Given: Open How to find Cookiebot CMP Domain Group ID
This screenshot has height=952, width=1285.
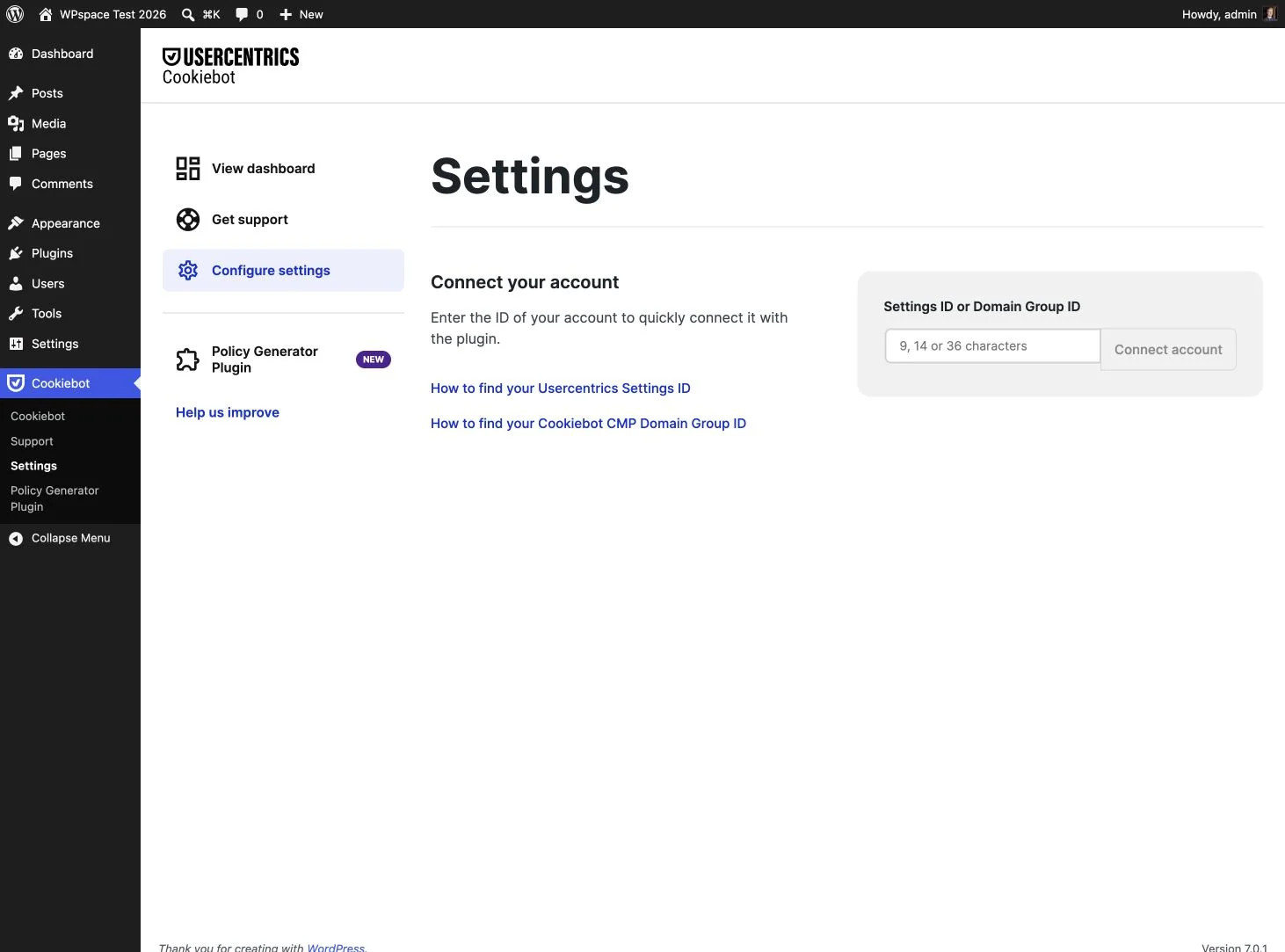Looking at the screenshot, I should (588, 424).
